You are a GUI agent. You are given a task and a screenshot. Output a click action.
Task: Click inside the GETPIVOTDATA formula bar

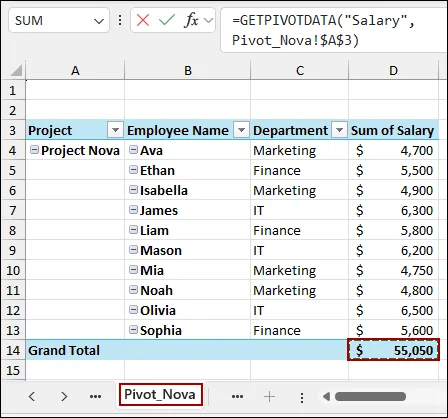click(x=333, y=30)
